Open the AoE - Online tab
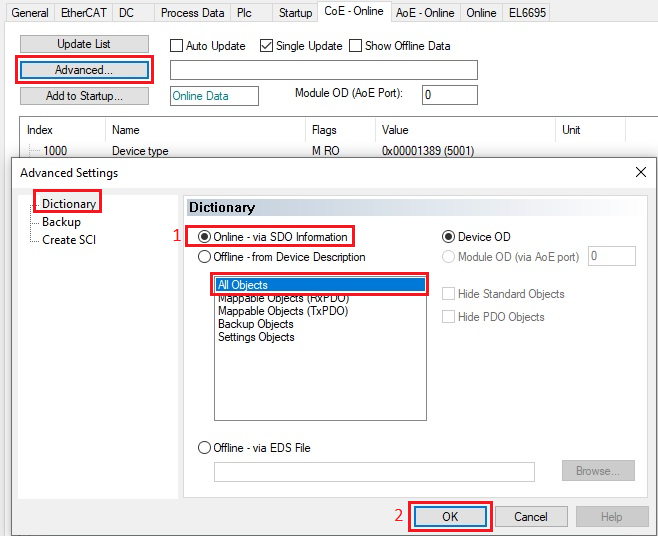The image size is (658, 536). click(x=425, y=13)
